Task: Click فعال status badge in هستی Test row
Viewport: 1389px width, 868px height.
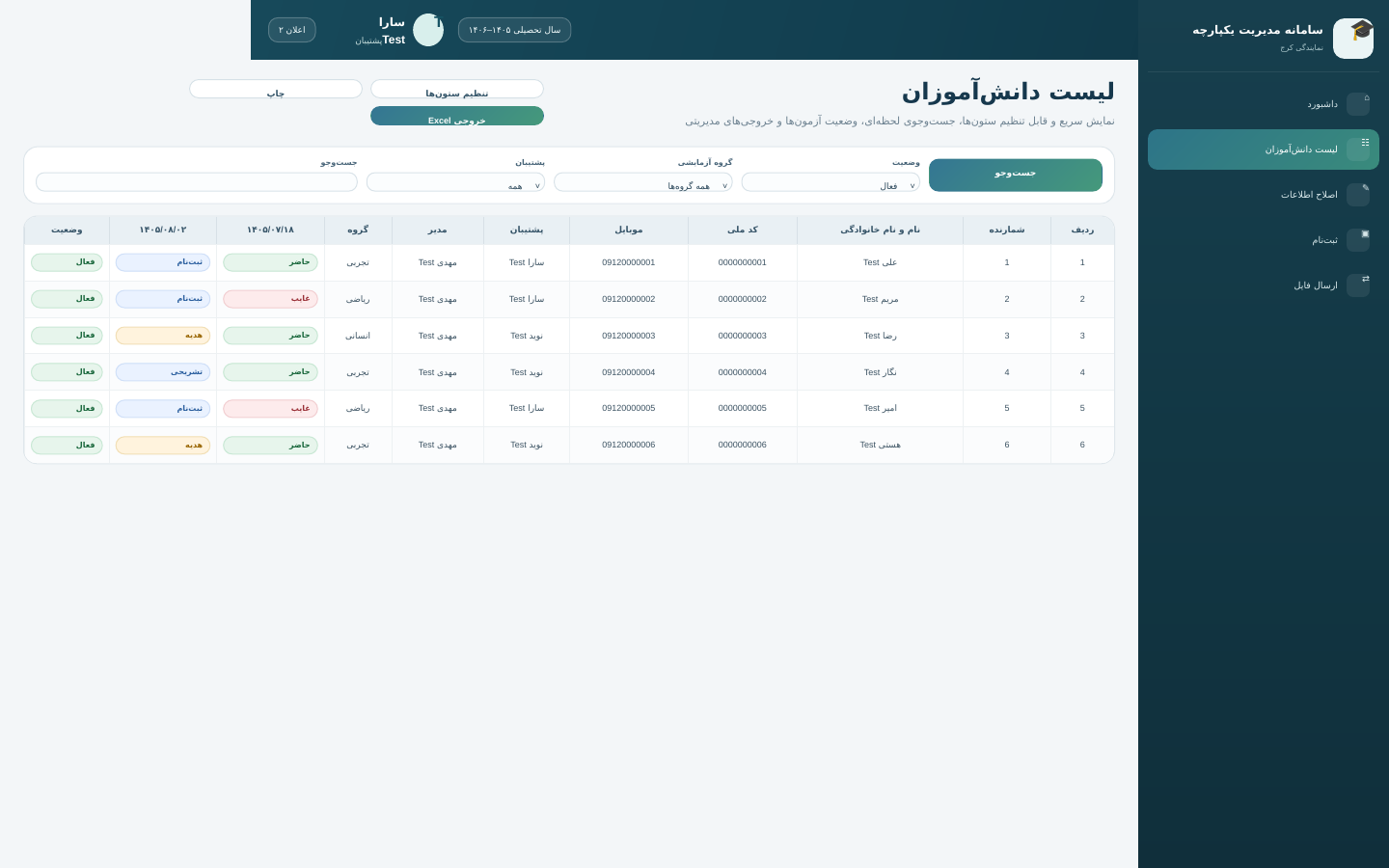Action: coord(67,446)
